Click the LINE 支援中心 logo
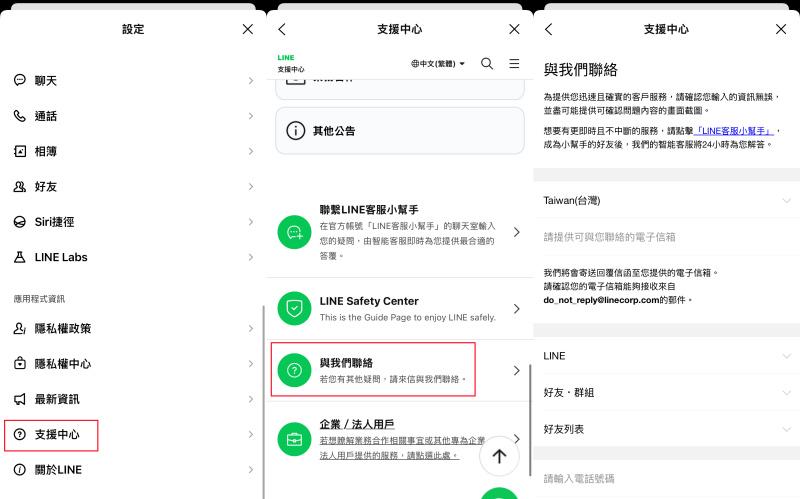Viewport: 800px width, 499px height. pyautogui.click(x=291, y=63)
